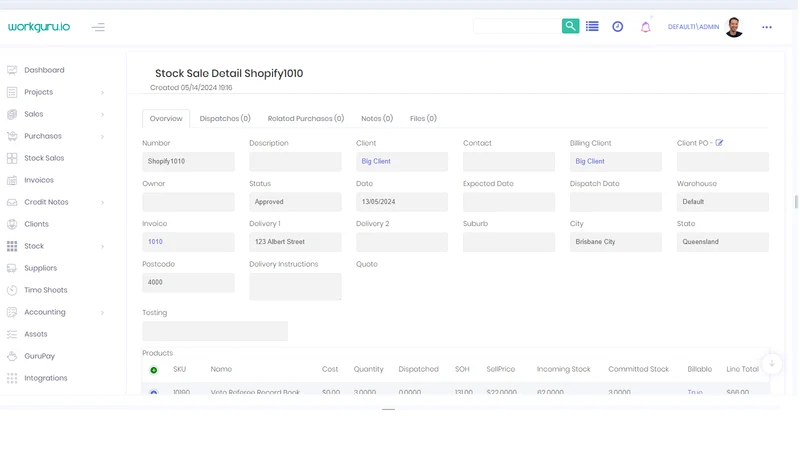This screenshot has height=450, width=800.
Task: Open the notifications bell
Action: point(645,27)
